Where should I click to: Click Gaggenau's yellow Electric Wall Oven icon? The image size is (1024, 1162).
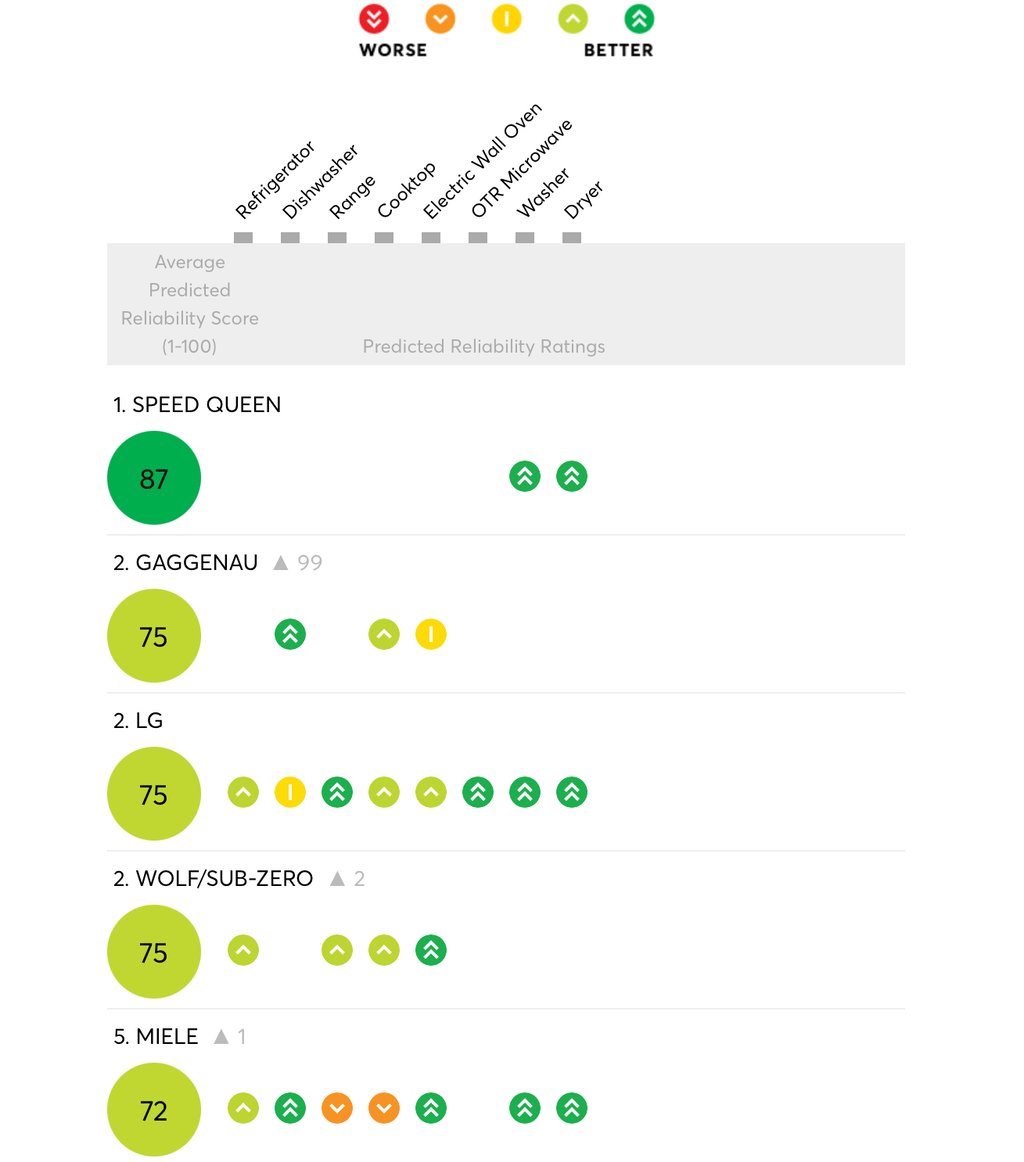click(x=430, y=634)
